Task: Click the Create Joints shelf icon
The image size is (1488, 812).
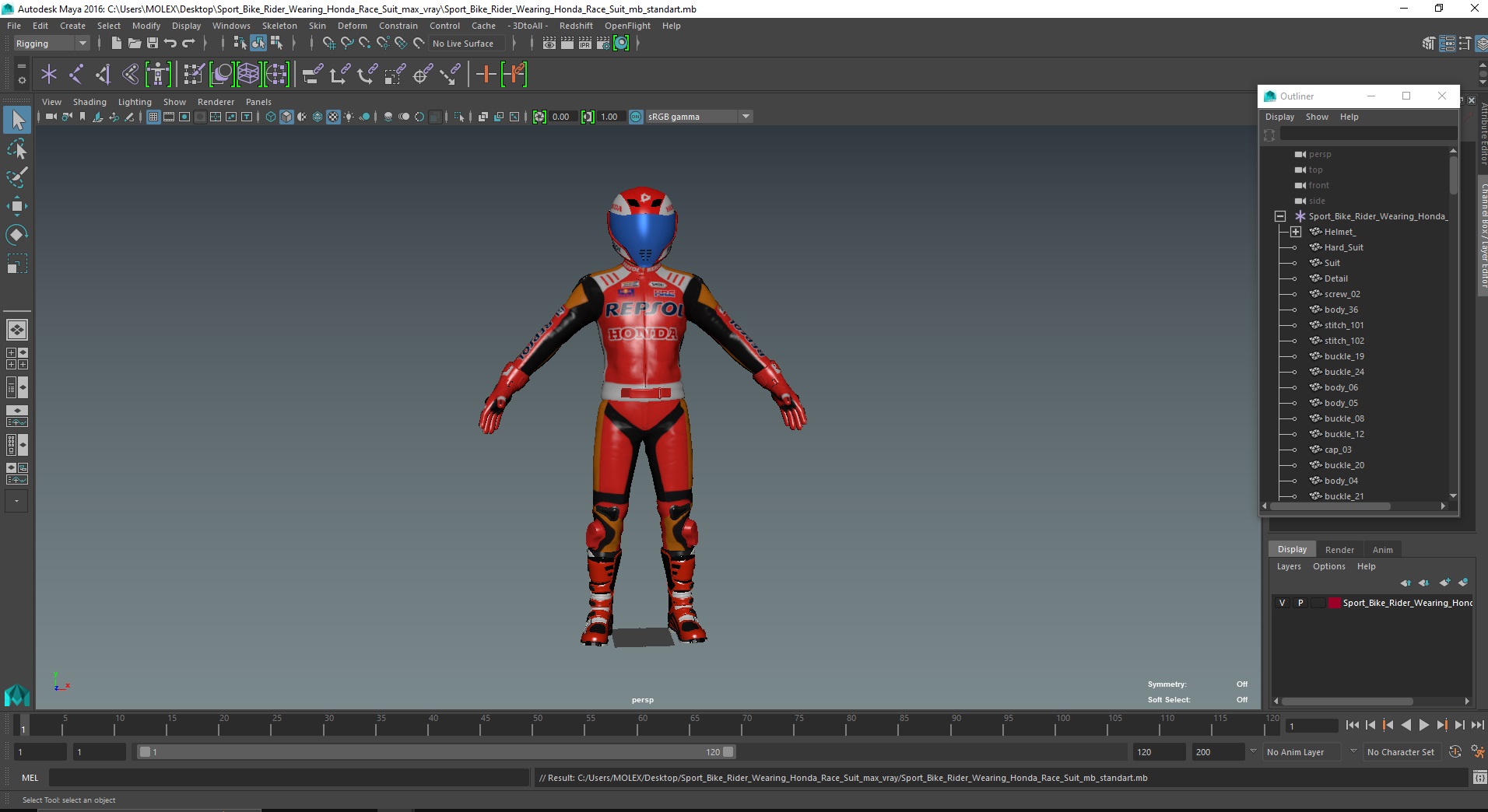Action: point(75,75)
